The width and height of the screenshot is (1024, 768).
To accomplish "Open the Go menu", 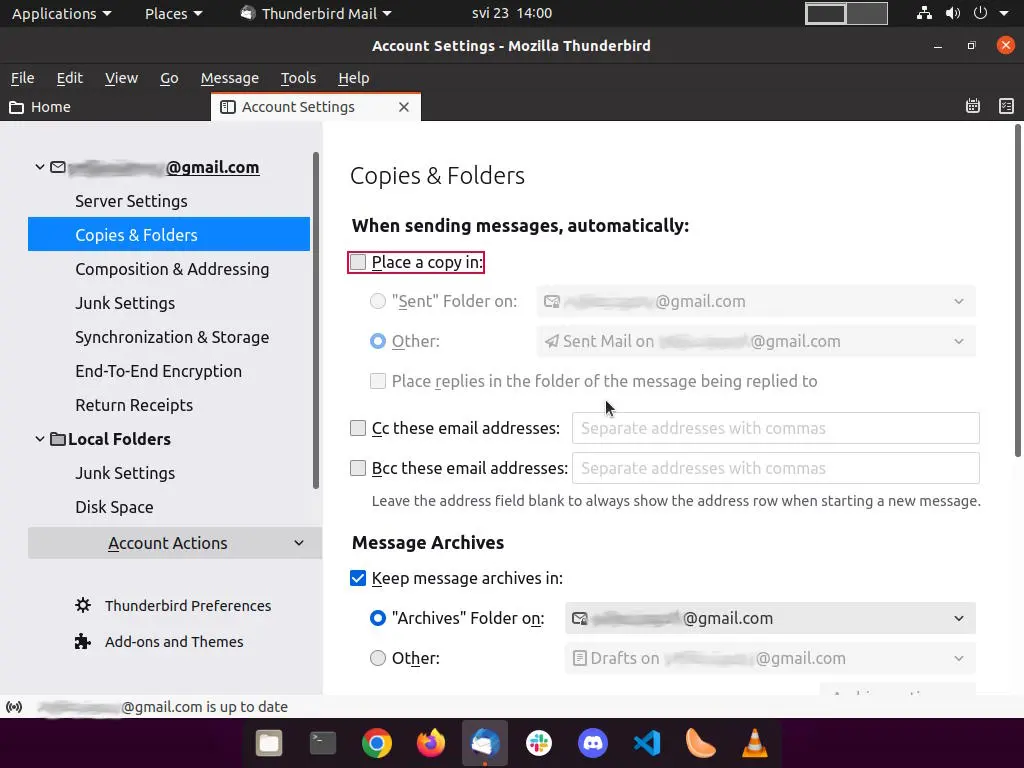I will tap(169, 78).
